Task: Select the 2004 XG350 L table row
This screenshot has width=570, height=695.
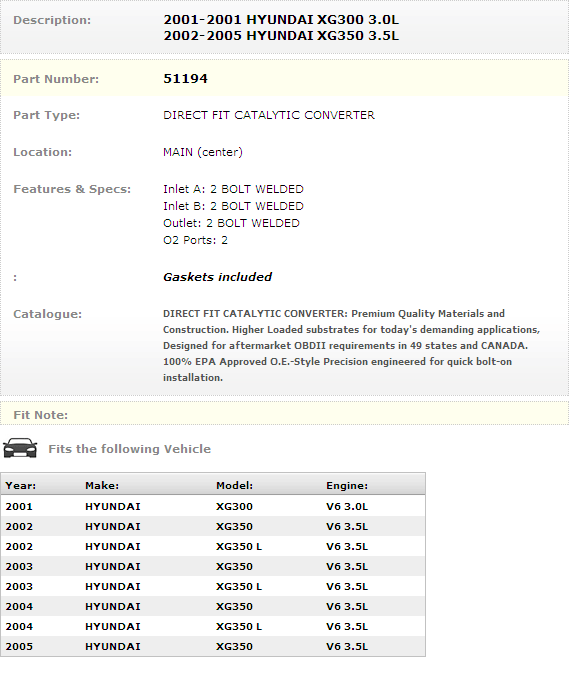Action: [x=213, y=626]
